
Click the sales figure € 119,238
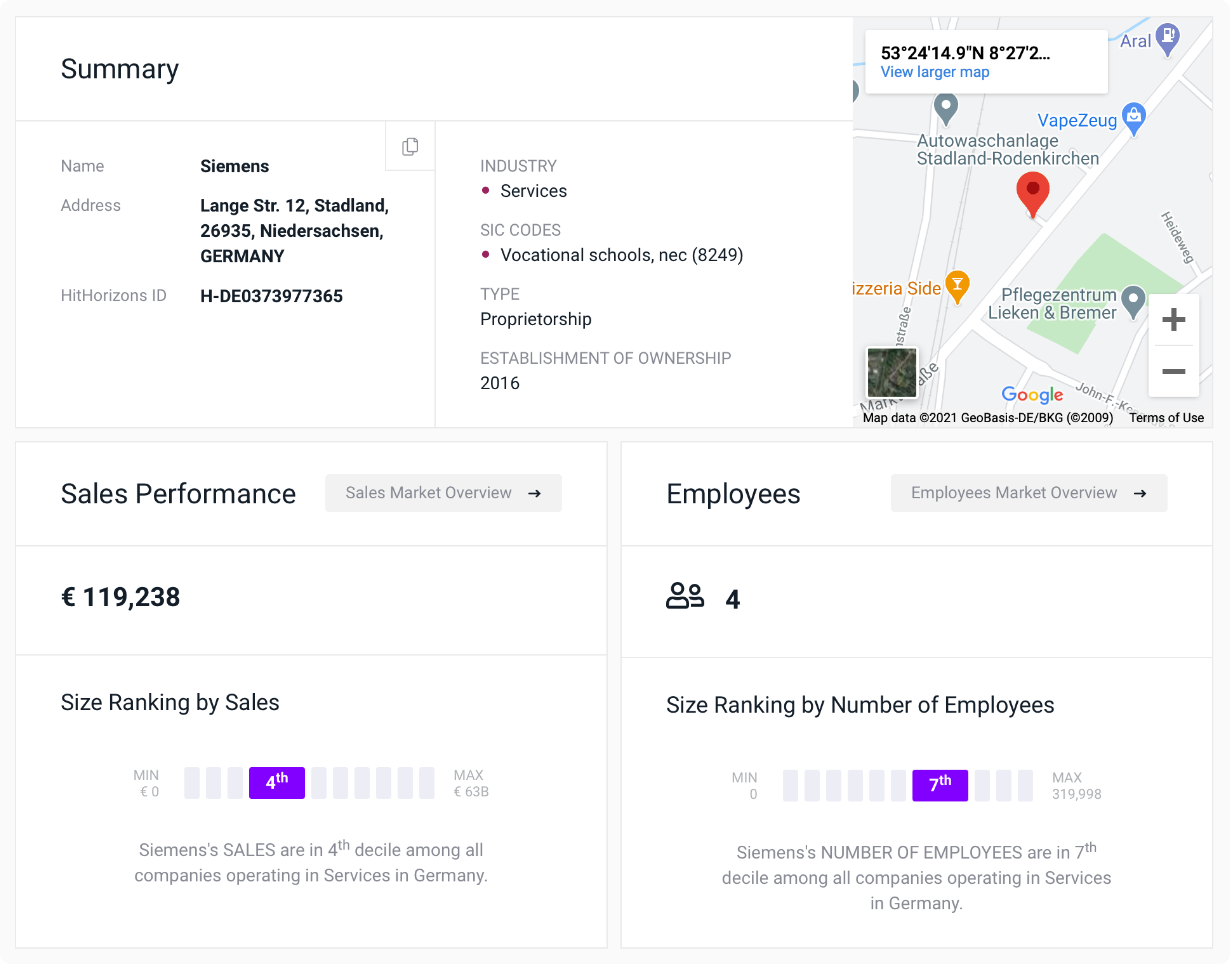click(x=120, y=598)
